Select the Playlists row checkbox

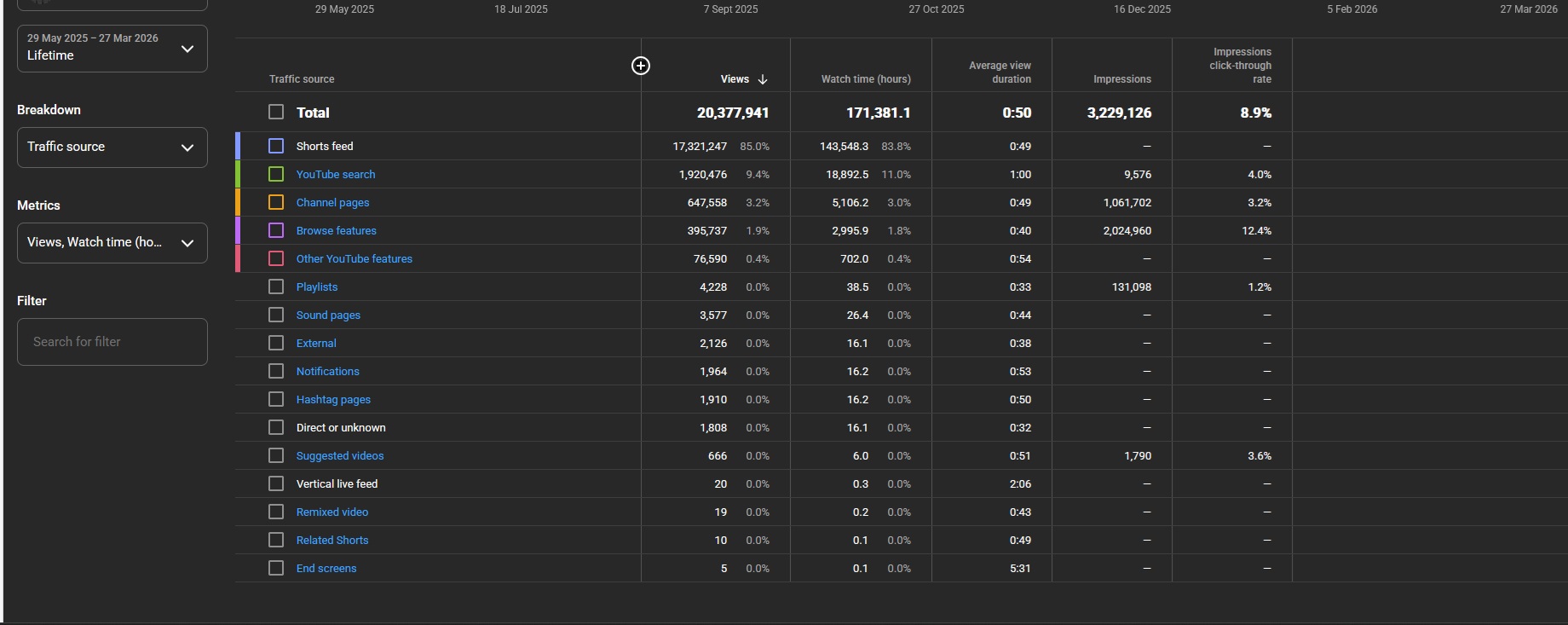276,286
